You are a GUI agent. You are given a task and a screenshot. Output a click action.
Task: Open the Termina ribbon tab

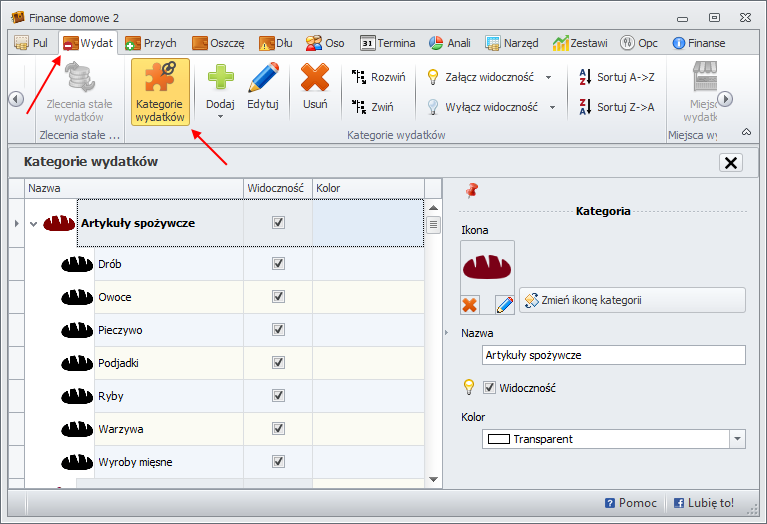[x=387, y=43]
